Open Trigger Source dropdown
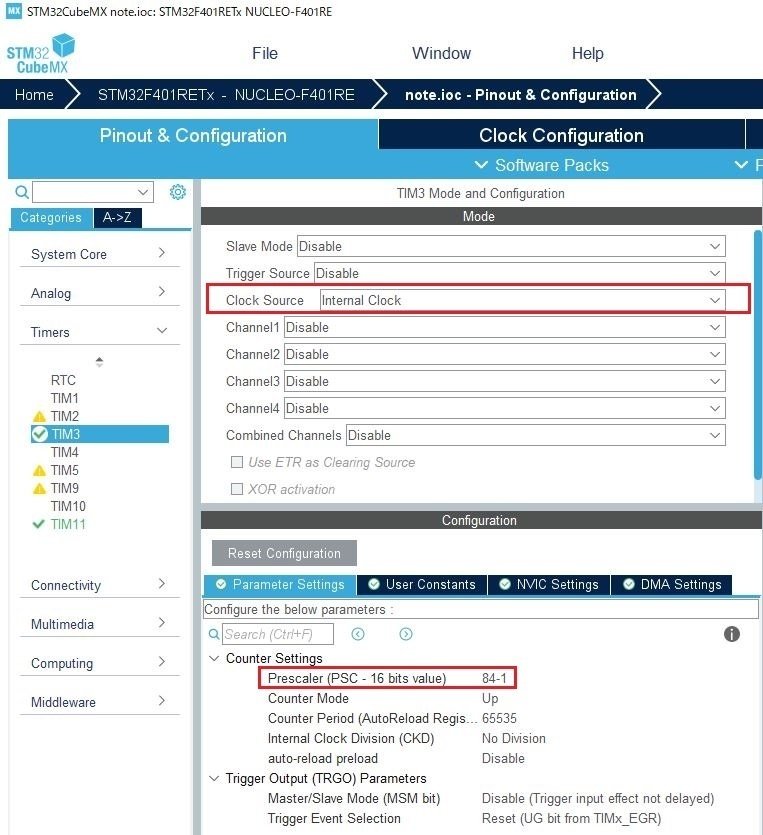 (520, 273)
